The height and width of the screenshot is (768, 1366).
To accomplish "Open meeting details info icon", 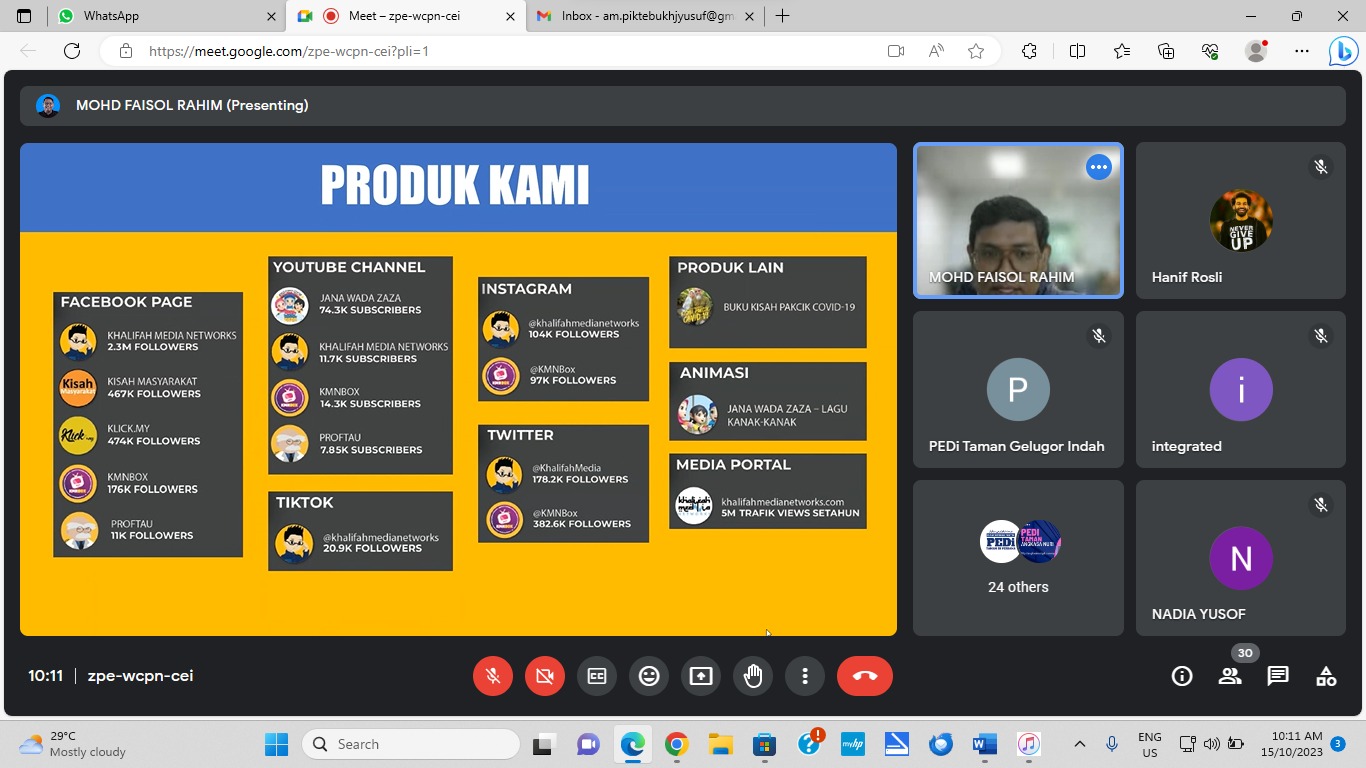I will point(1182,676).
